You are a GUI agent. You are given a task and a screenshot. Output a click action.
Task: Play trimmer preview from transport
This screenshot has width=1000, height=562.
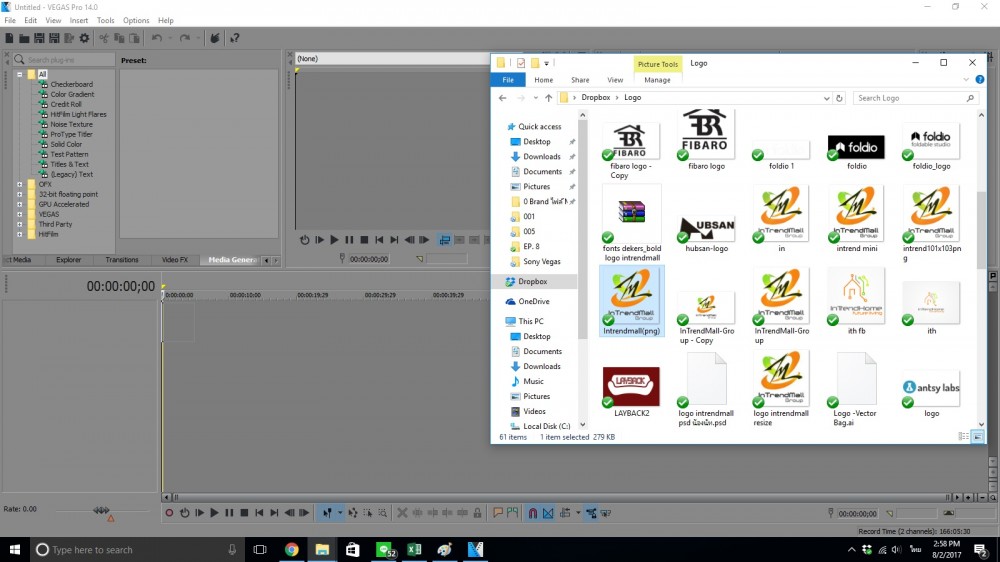334,240
